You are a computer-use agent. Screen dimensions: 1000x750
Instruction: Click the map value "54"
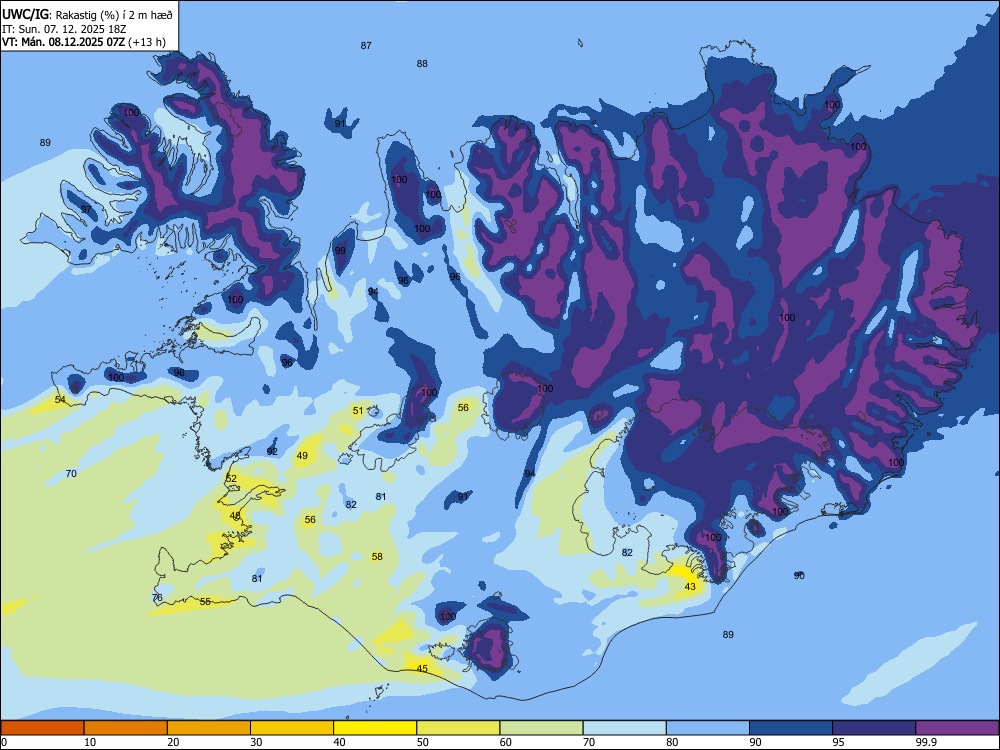click(60, 399)
